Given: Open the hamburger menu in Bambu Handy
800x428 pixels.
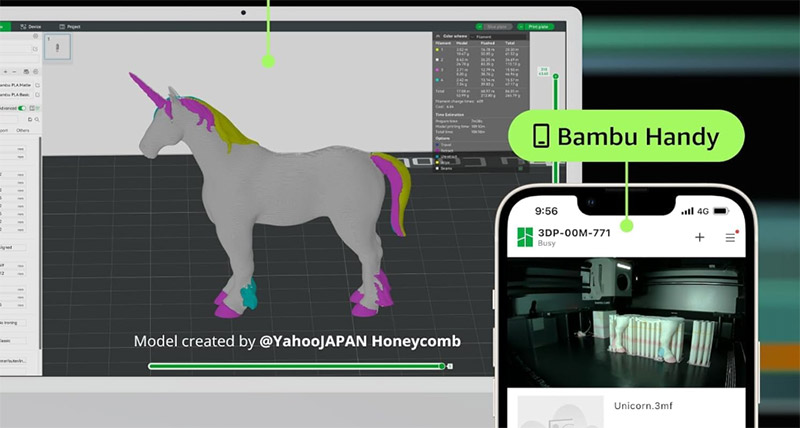Looking at the screenshot, I should pyautogui.click(x=730, y=237).
